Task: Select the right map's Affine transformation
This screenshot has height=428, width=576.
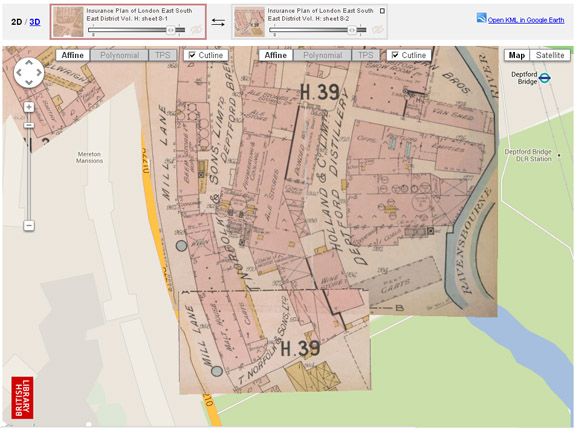Action: pyautogui.click(x=276, y=55)
